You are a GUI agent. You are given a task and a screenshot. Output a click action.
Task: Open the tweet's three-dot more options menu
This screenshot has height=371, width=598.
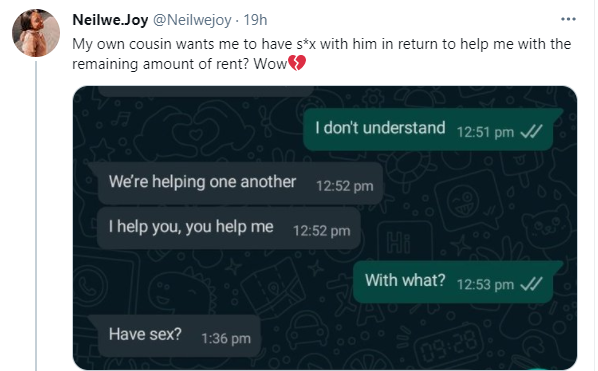[x=568, y=19]
